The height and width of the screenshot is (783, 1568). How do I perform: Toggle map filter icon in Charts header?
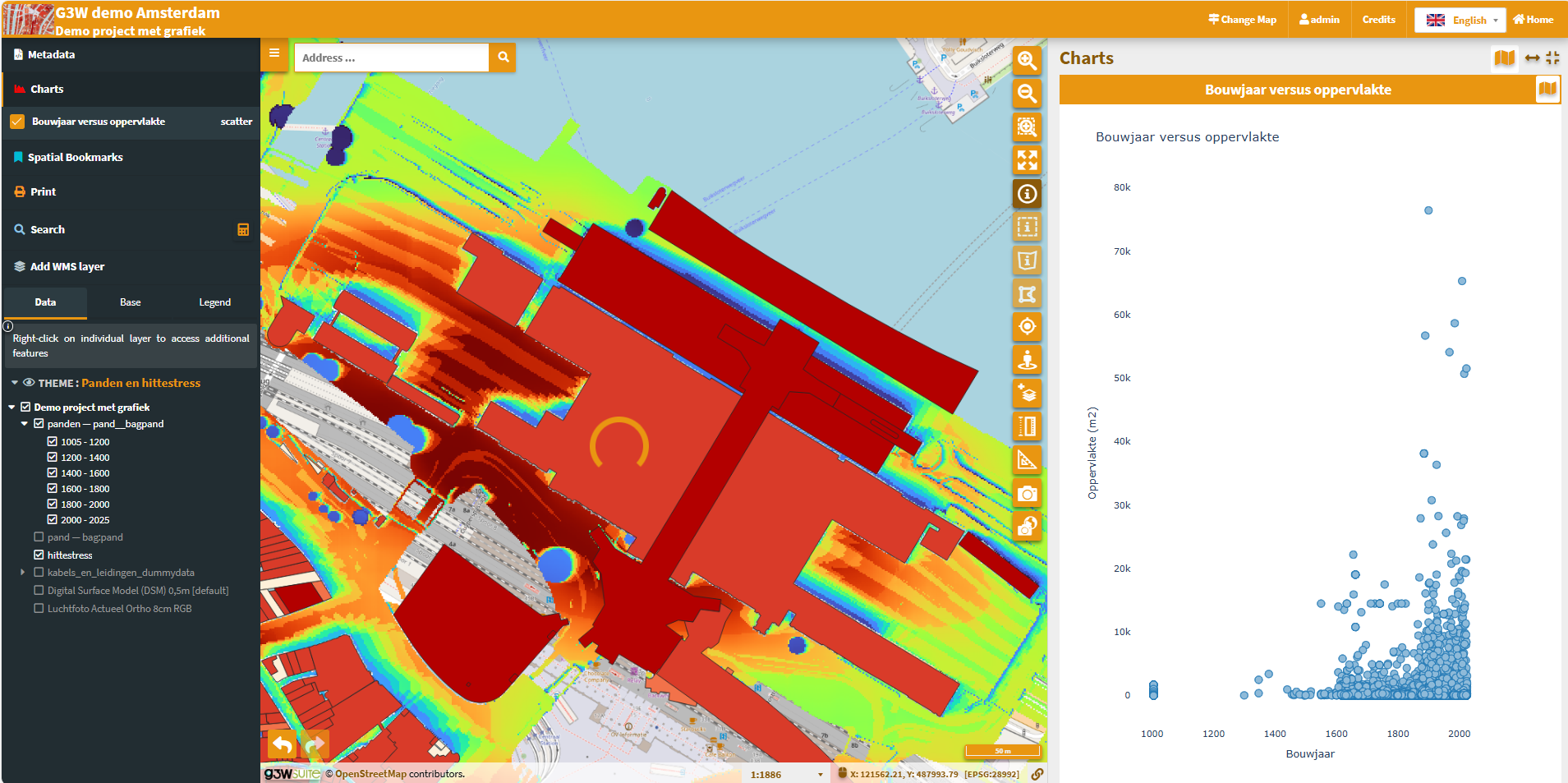[x=1504, y=58]
